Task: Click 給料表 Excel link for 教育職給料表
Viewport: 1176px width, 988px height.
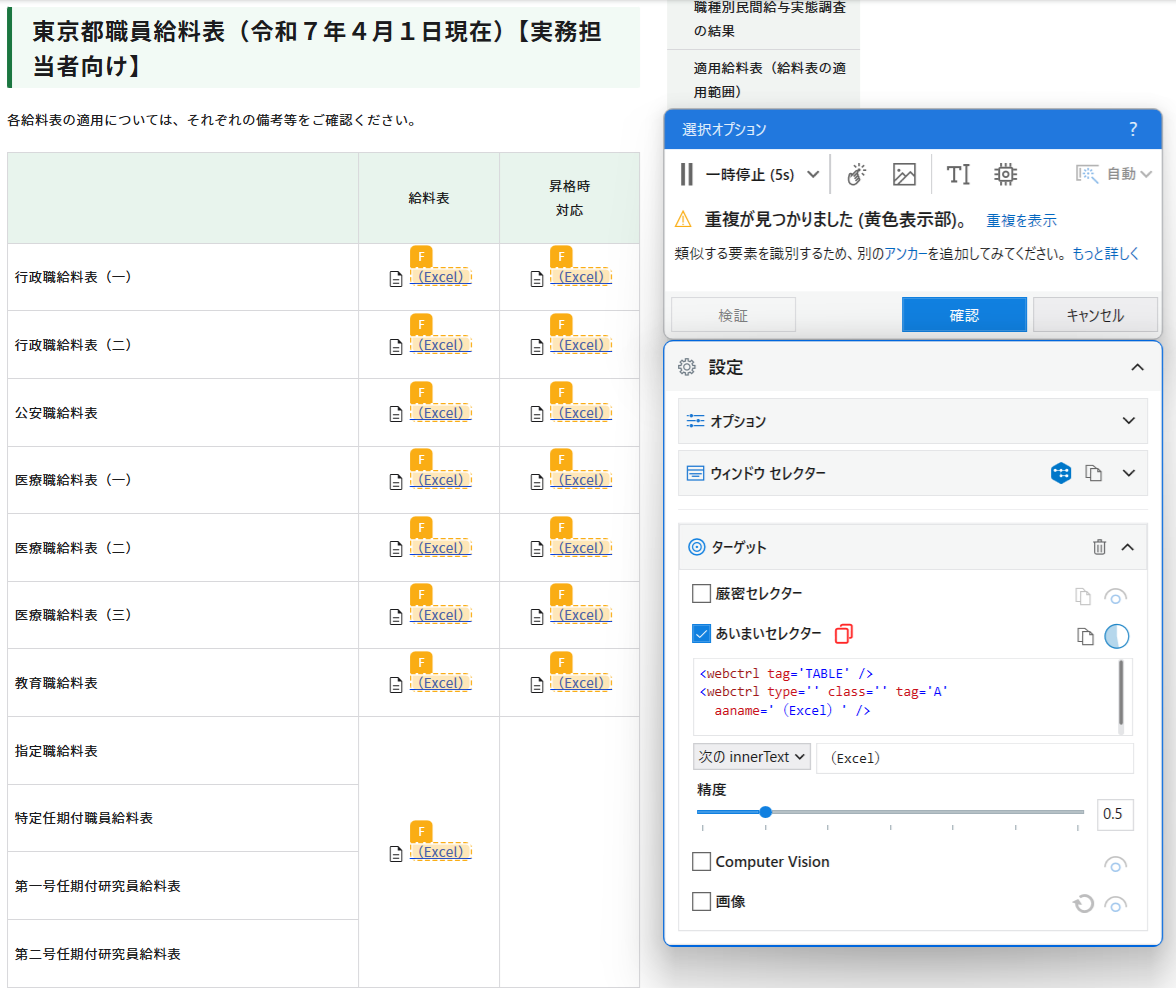Action: (441, 683)
